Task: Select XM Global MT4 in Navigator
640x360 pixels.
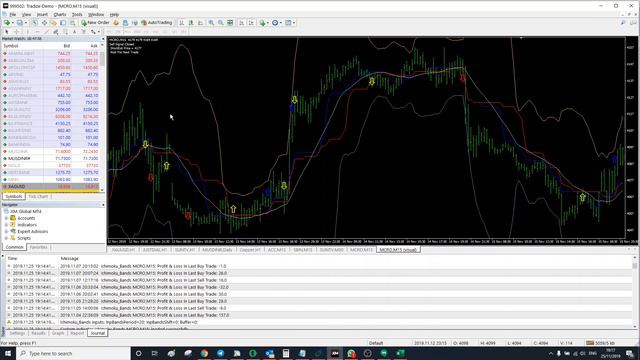Action: pos(25,211)
